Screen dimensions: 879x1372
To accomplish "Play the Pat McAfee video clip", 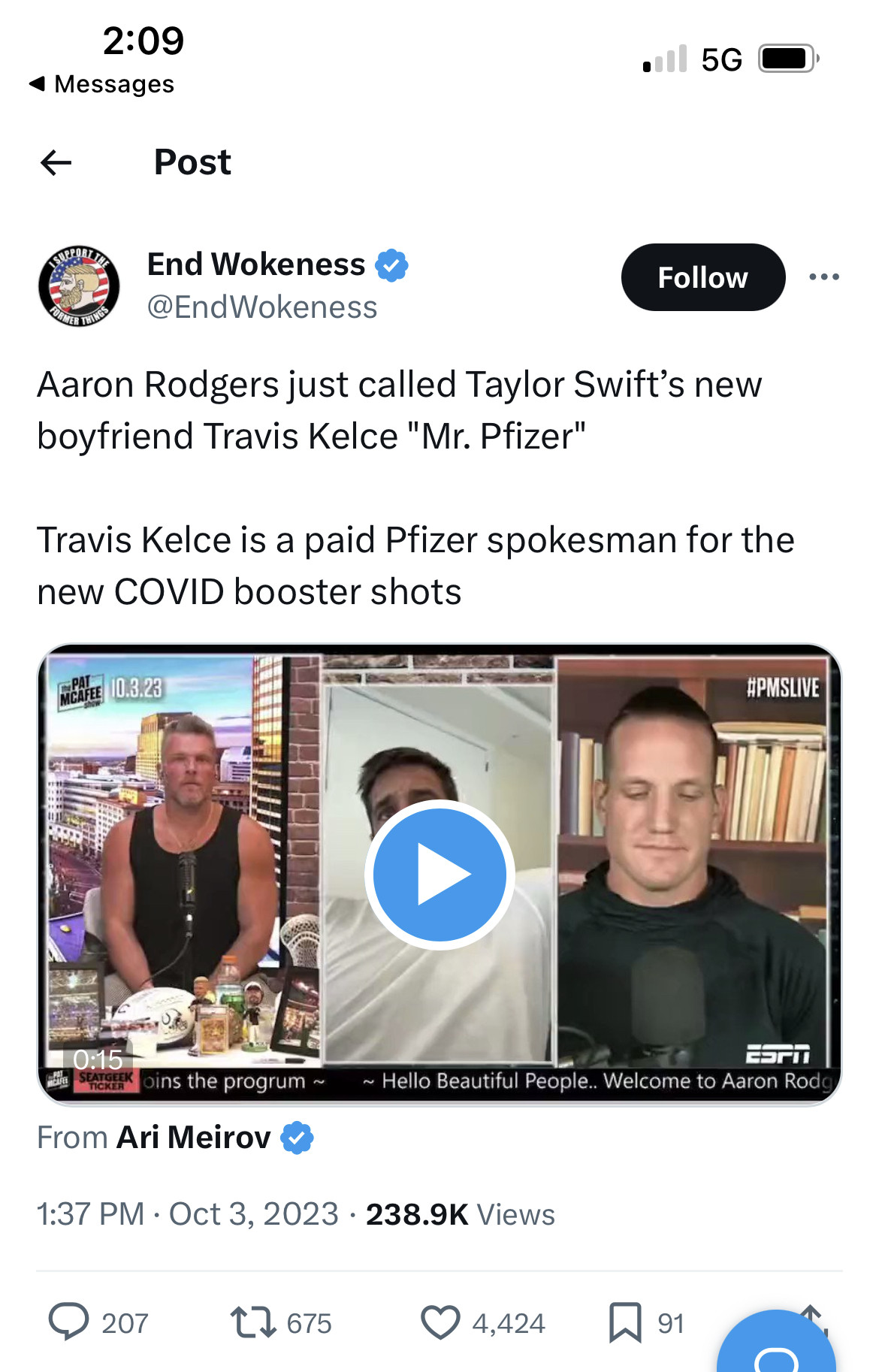I will pos(439,875).
